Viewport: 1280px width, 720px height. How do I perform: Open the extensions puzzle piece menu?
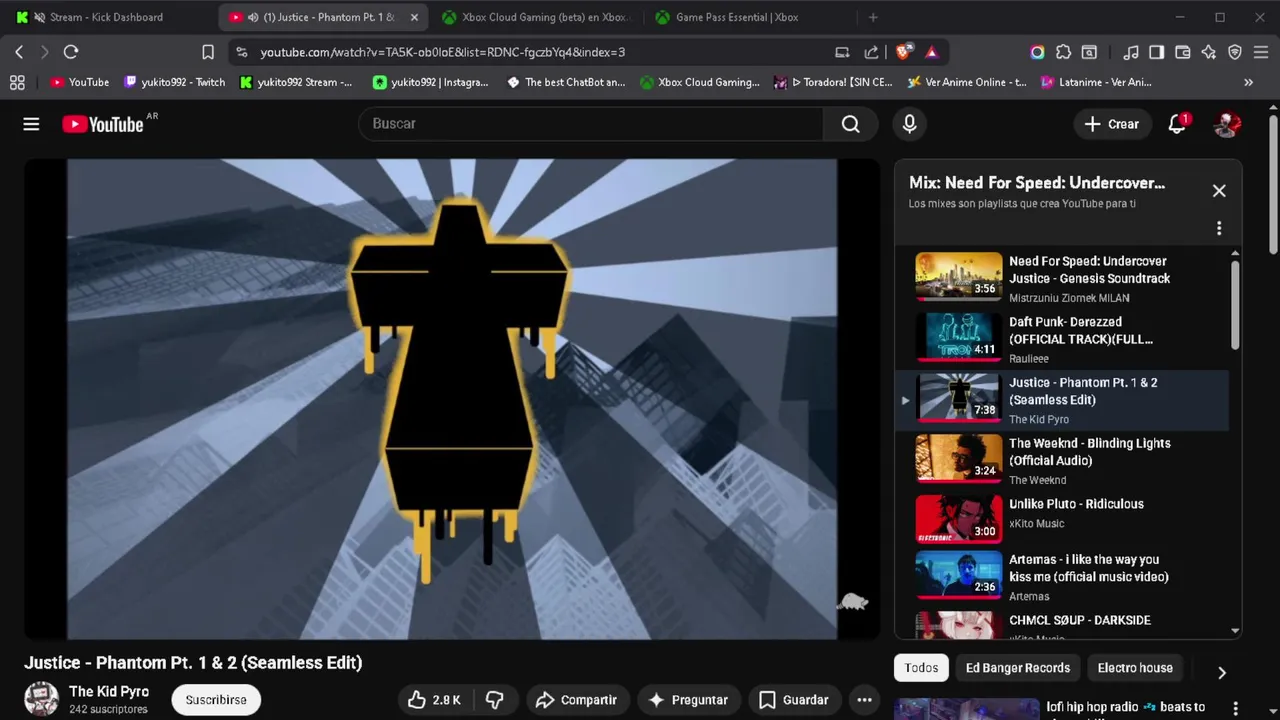[1063, 52]
